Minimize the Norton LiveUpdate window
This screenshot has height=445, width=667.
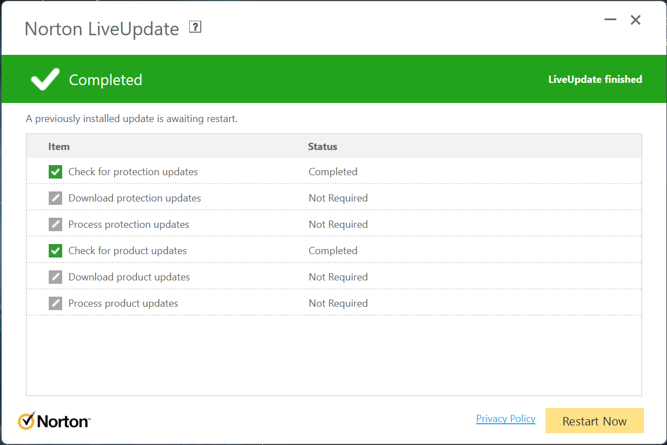(610, 20)
